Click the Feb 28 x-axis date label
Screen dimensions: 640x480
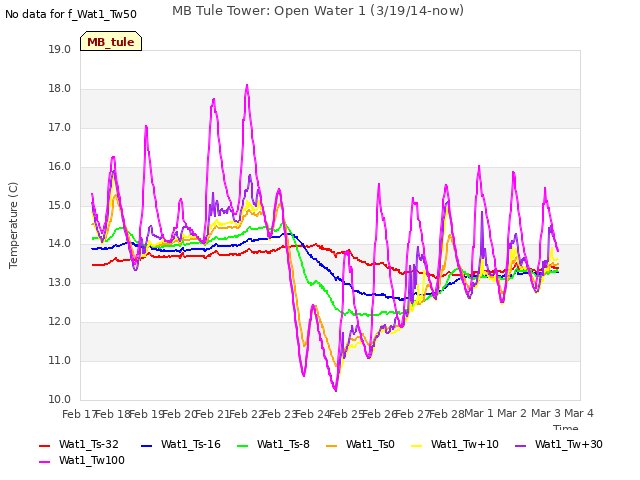pyautogui.click(x=447, y=414)
